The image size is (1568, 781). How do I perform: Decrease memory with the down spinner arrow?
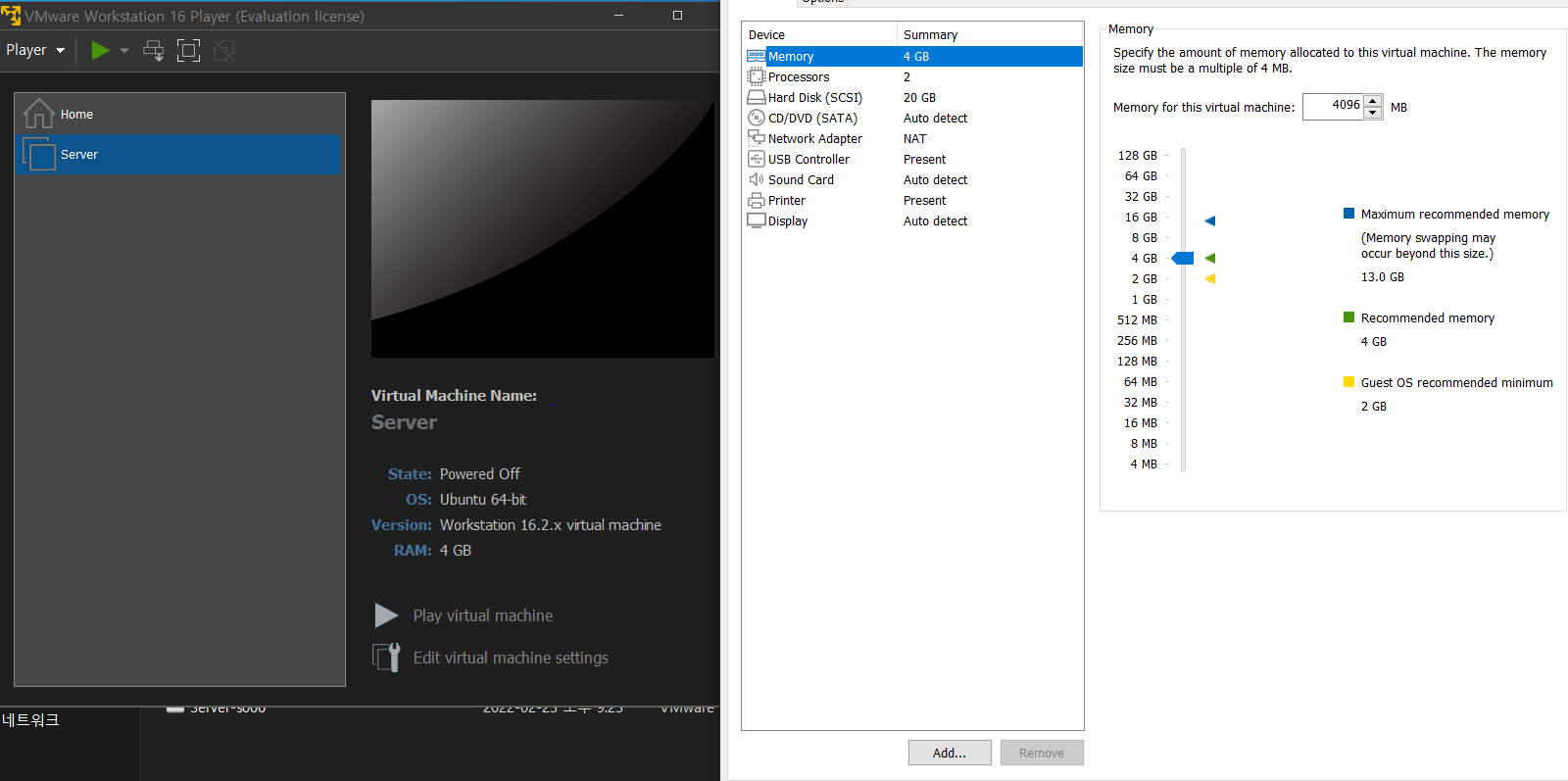click(1373, 113)
